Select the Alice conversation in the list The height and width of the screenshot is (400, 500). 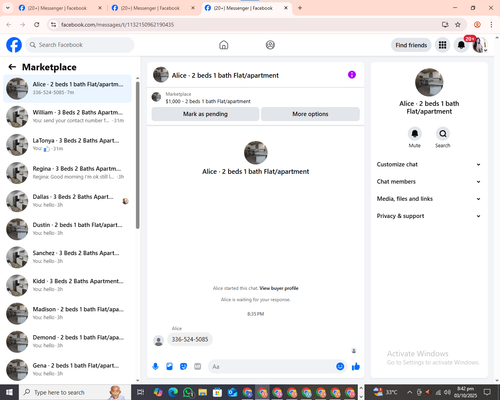(x=68, y=89)
